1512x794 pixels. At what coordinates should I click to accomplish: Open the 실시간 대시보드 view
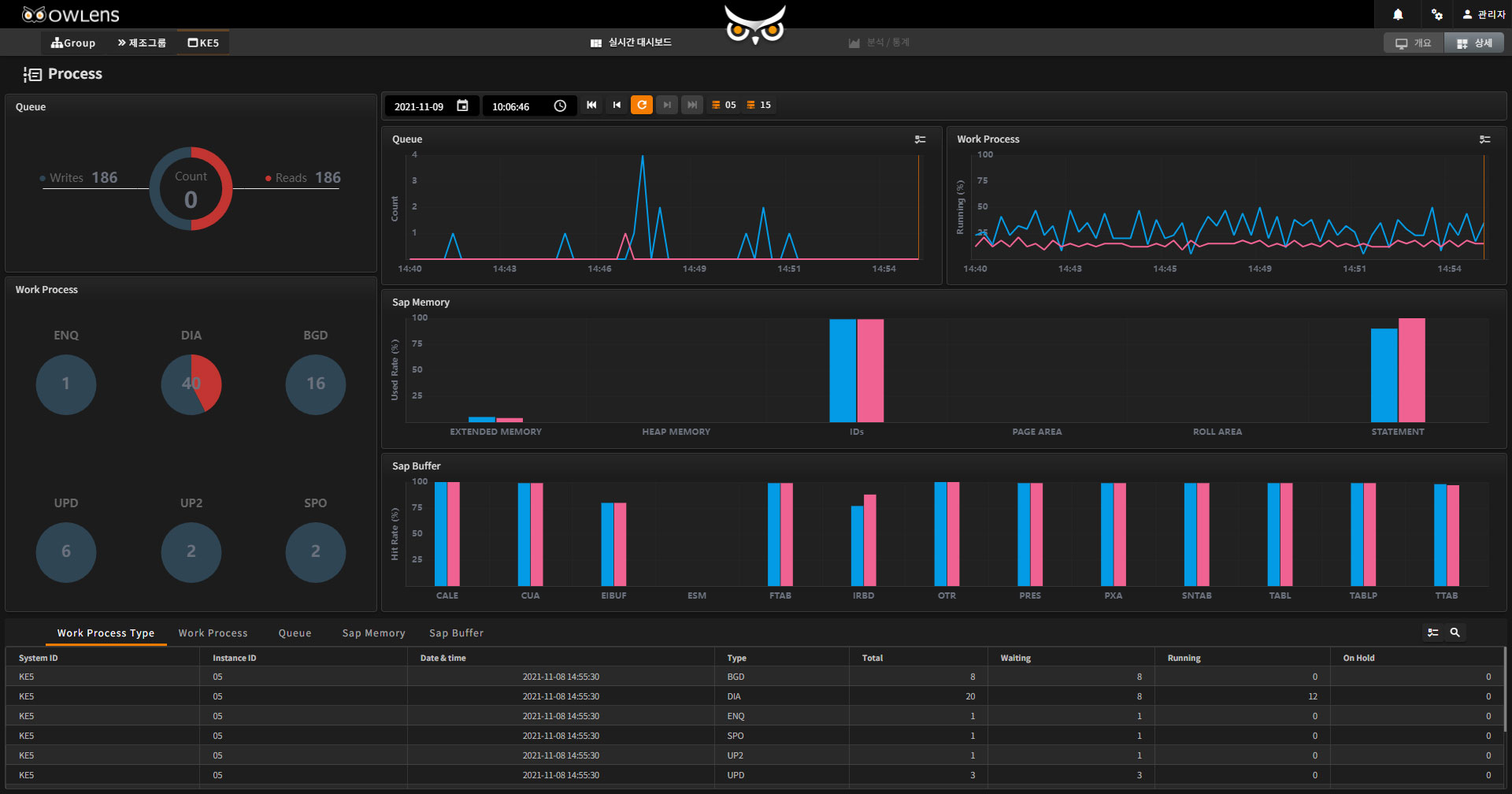pyautogui.click(x=631, y=43)
